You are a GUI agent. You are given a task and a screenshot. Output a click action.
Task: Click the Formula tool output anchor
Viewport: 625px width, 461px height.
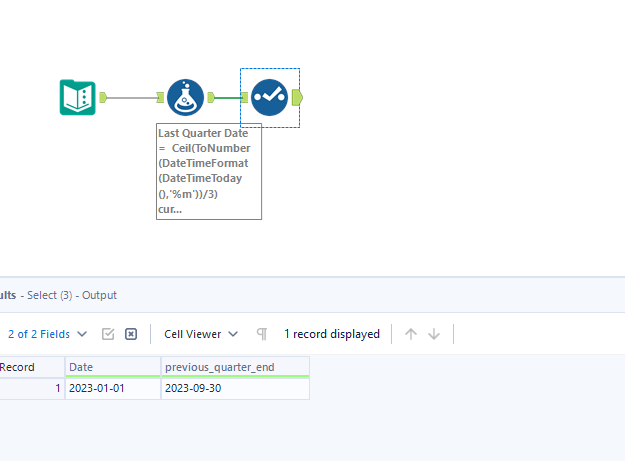tap(211, 98)
